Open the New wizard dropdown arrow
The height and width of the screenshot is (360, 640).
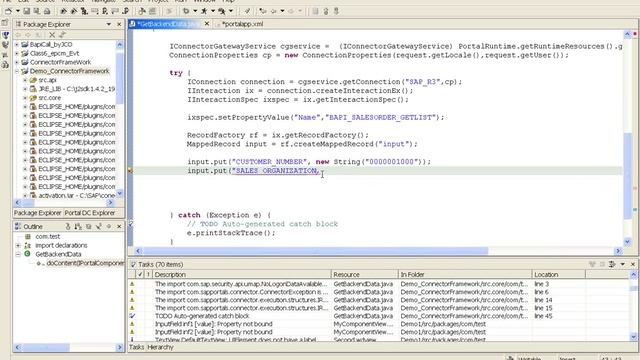tap(18, 11)
